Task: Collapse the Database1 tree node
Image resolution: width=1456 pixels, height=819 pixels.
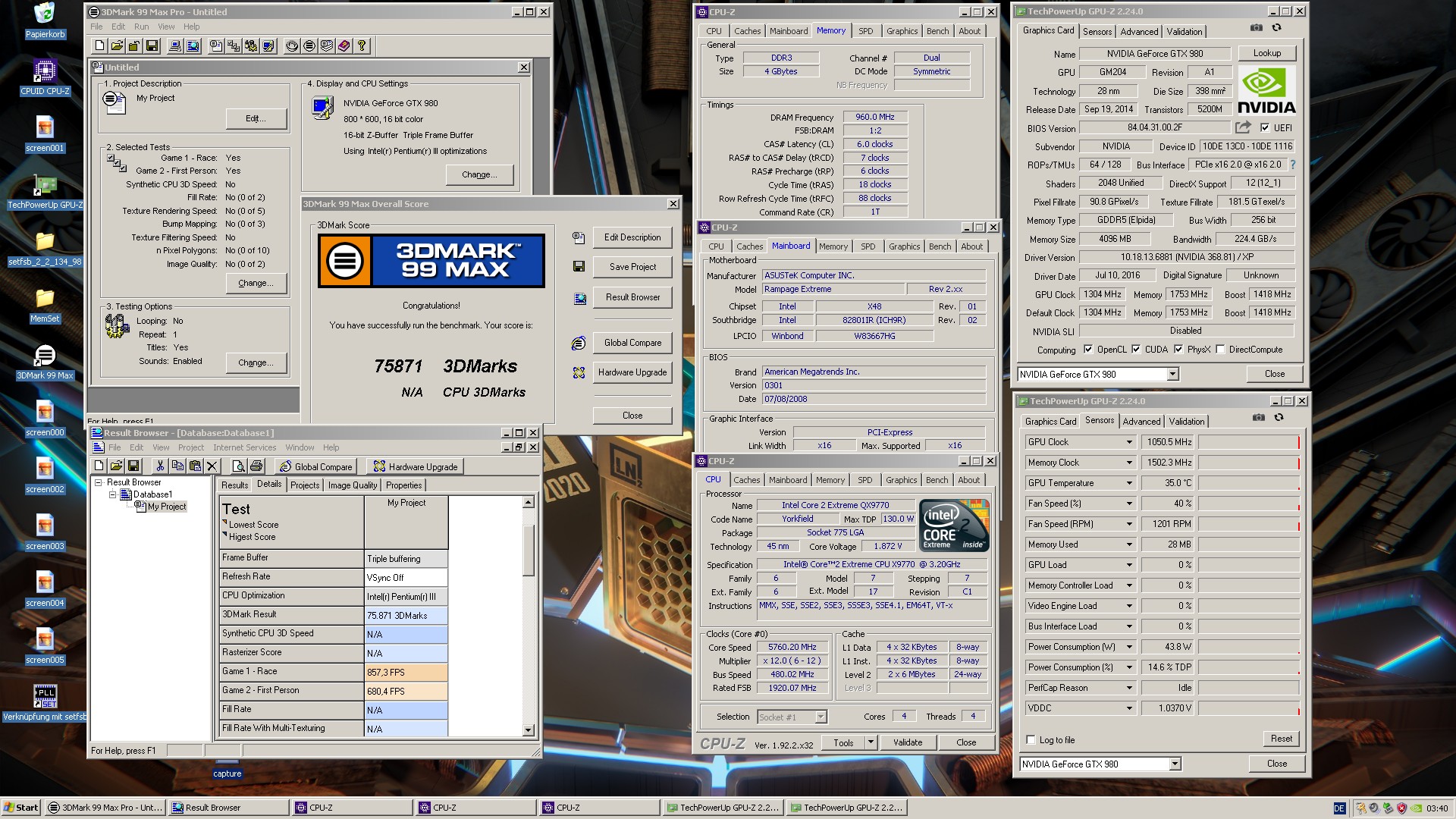Action: (112, 494)
